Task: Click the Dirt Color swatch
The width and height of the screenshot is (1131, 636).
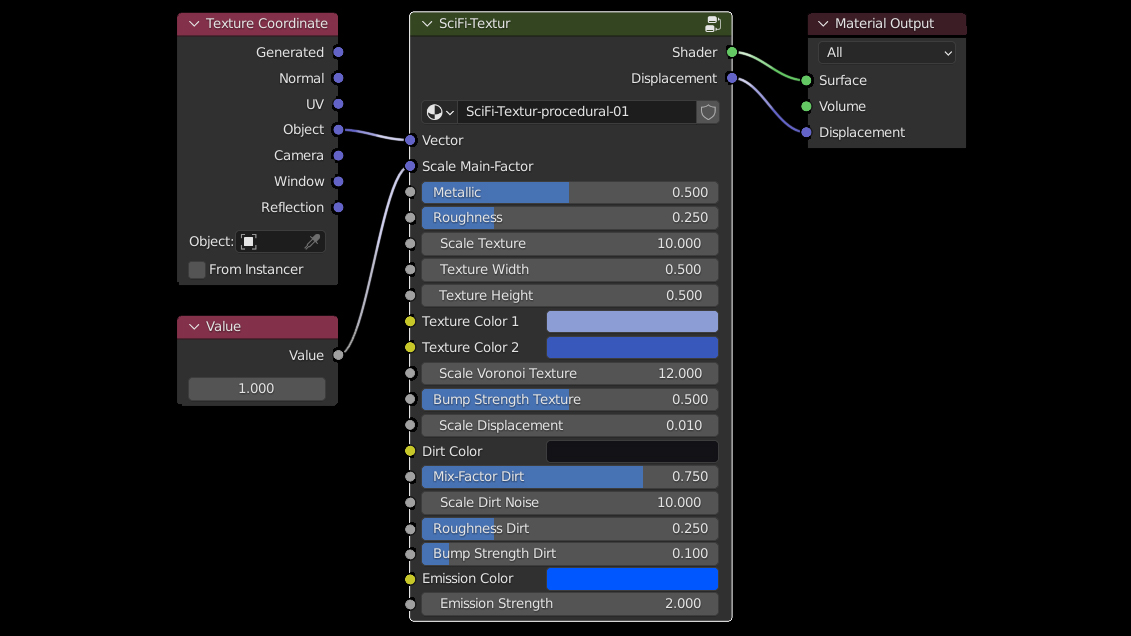Action: [x=632, y=451]
